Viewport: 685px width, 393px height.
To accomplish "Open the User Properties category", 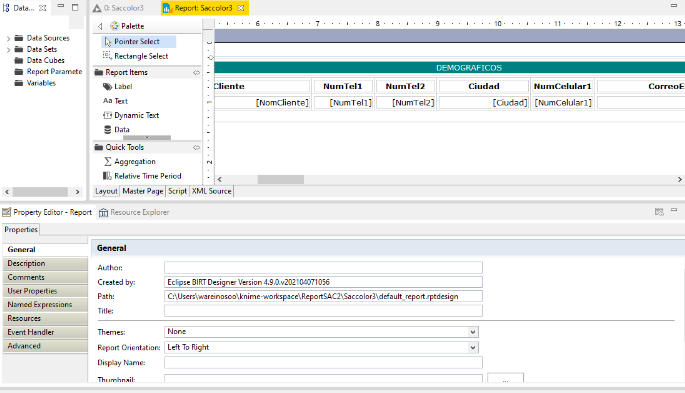I will pos(45,291).
